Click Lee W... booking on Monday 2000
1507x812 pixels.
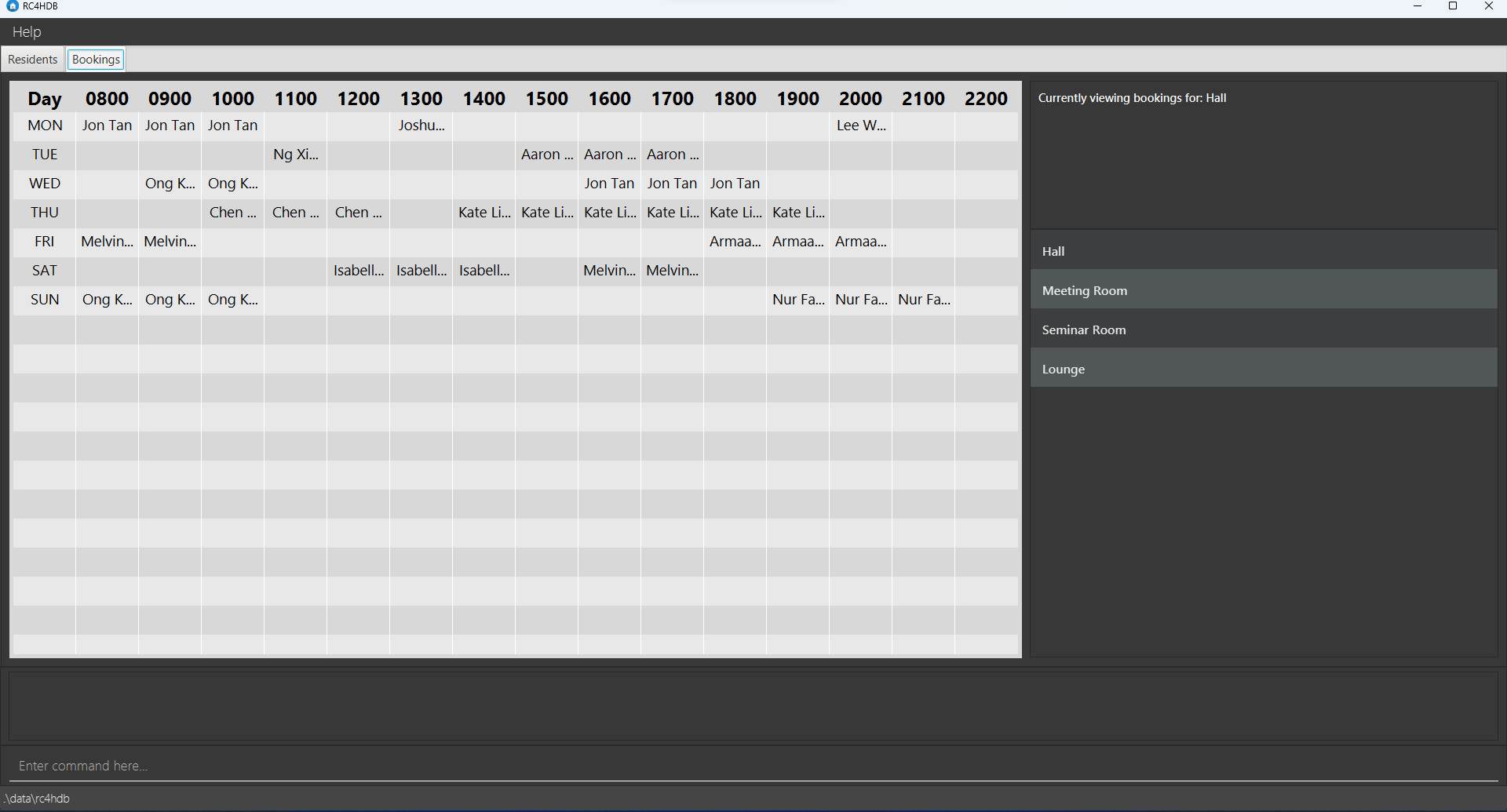(x=861, y=126)
